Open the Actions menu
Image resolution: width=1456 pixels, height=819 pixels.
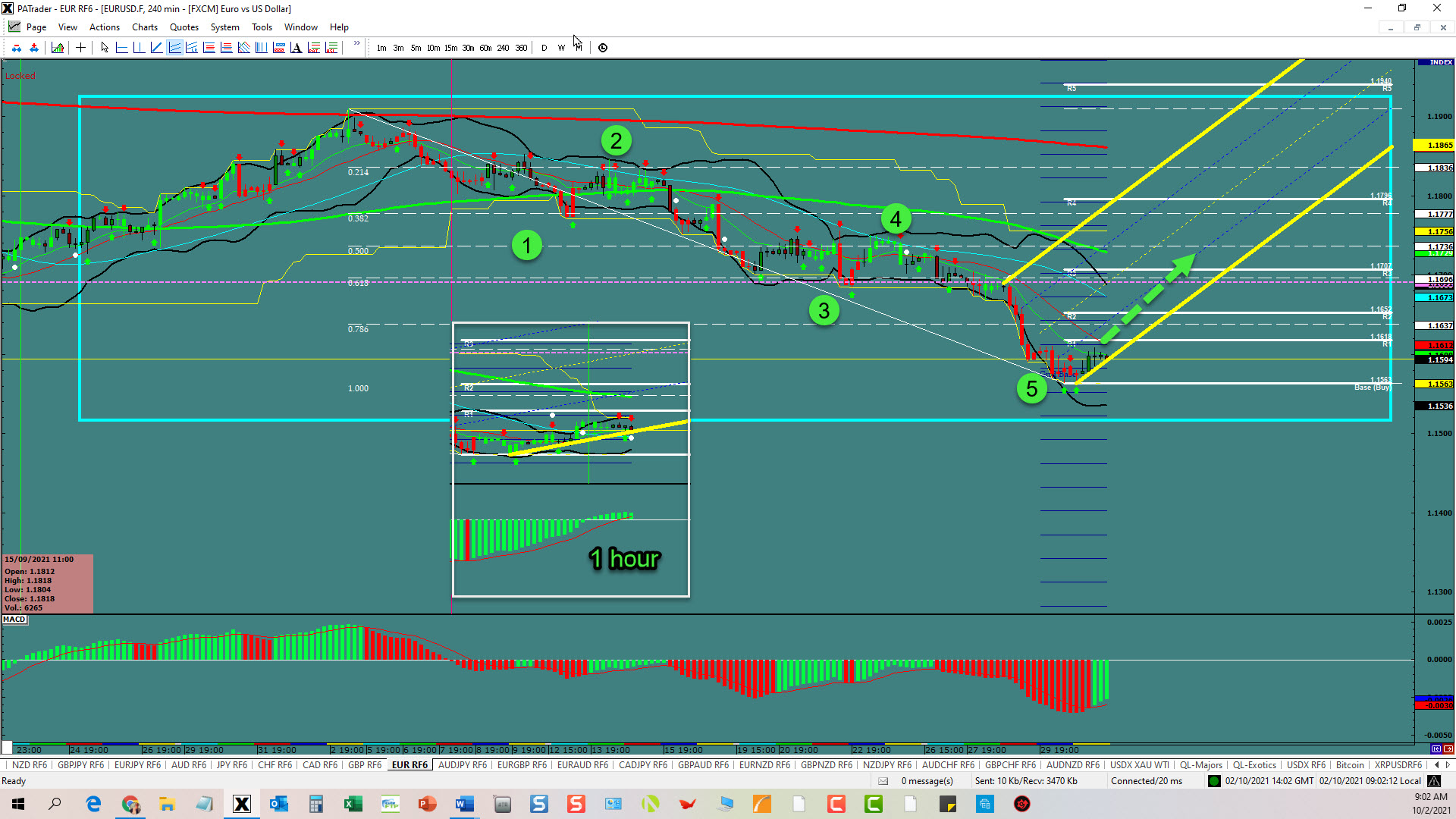click(x=105, y=27)
